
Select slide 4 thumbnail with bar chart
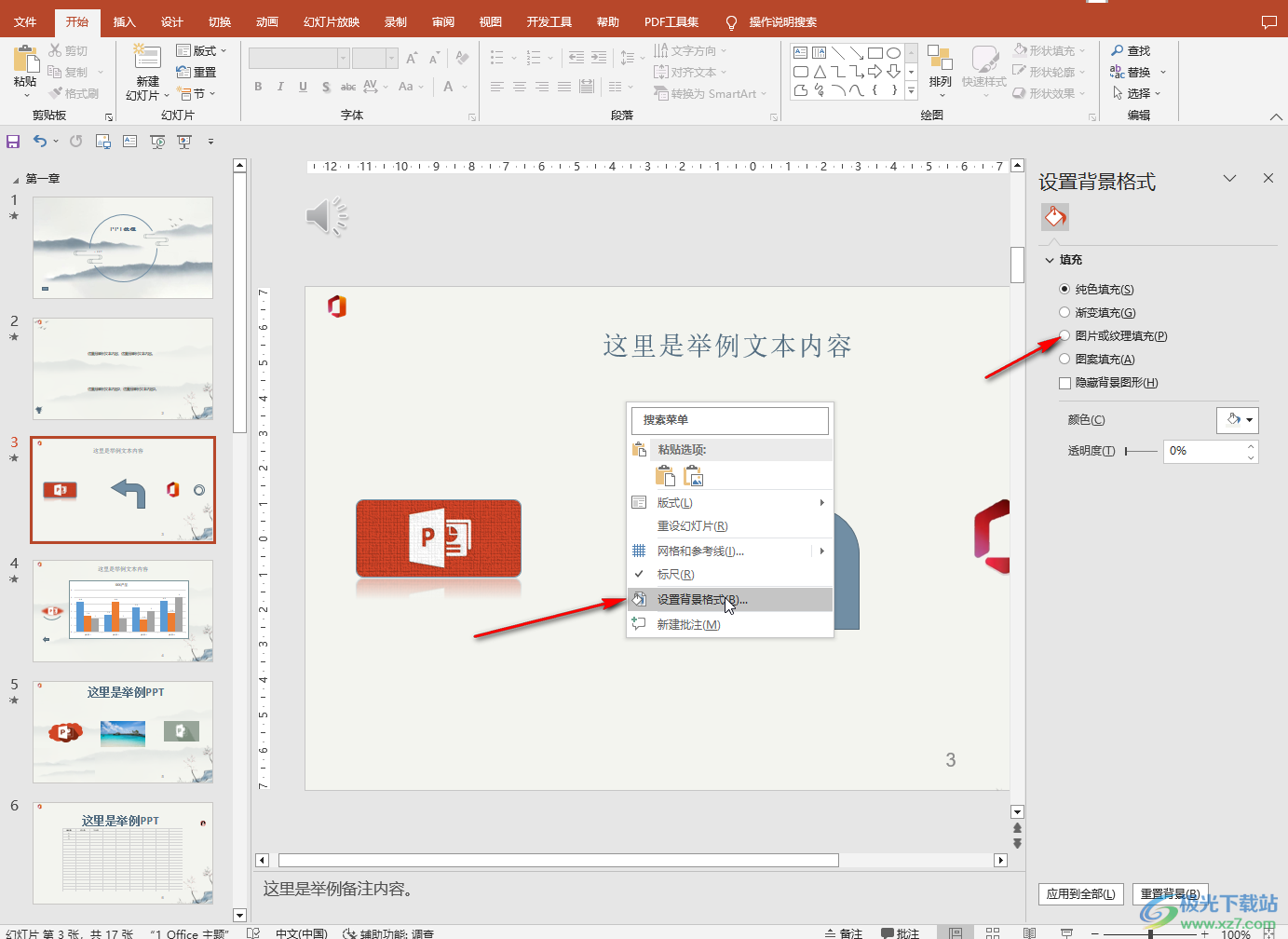pos(123,611)
